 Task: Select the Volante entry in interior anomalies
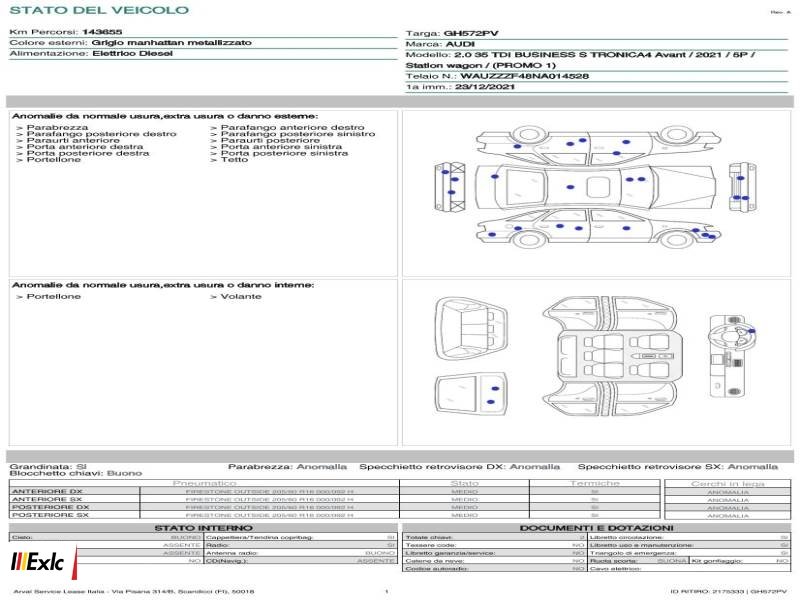(241, 296)
